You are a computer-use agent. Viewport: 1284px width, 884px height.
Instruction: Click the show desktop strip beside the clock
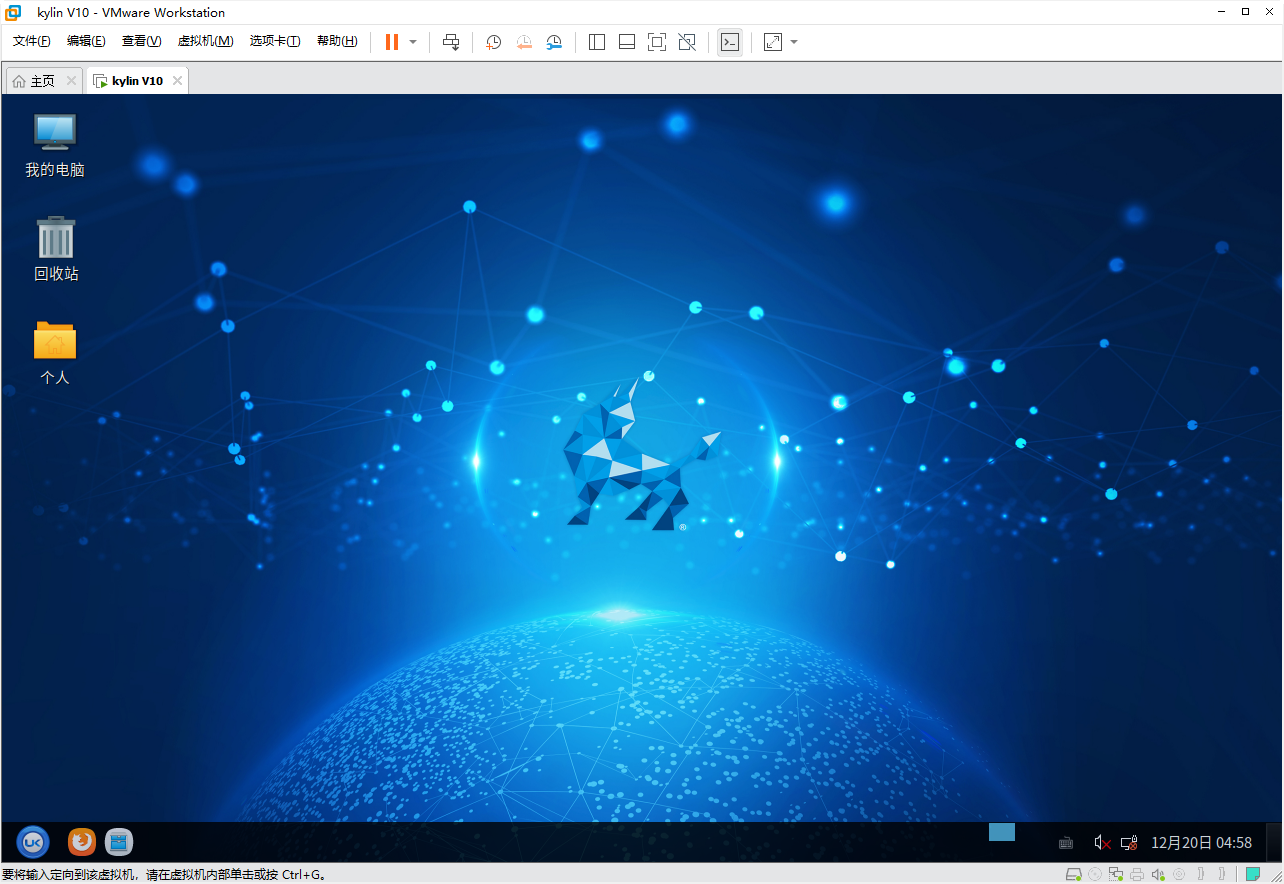tap(1274, 842)
